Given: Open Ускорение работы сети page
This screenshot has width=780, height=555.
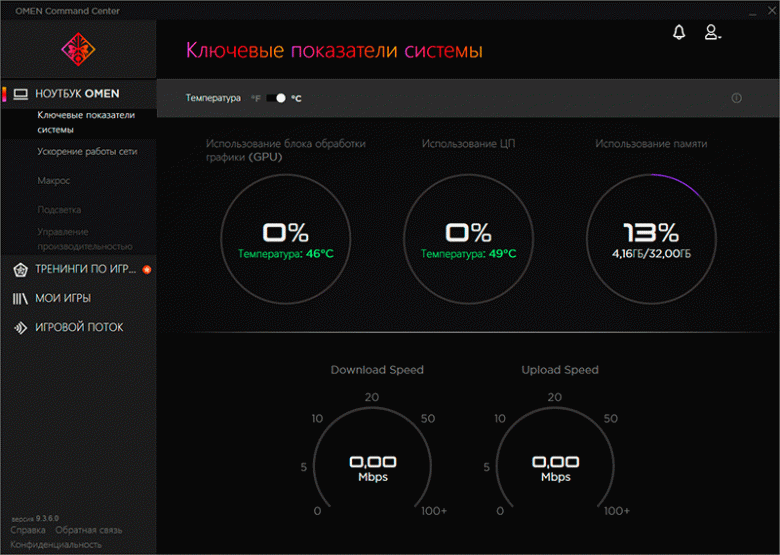Looking at the screenshot, I should point(87,152).
